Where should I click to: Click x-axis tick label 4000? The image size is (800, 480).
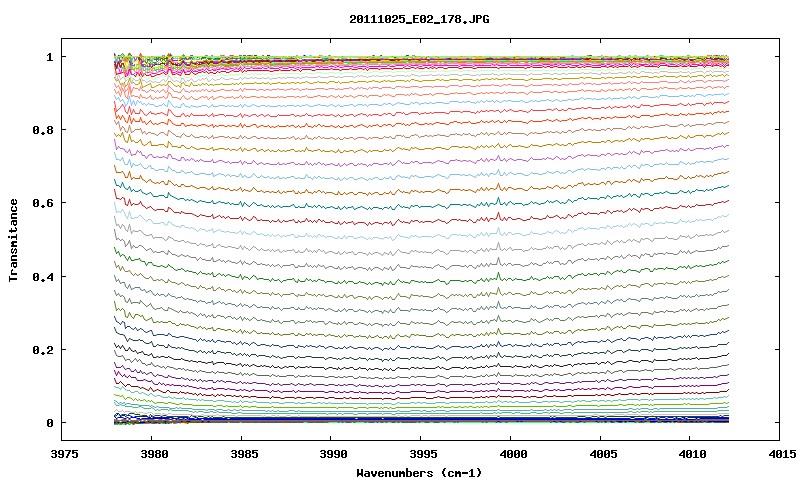513,454
